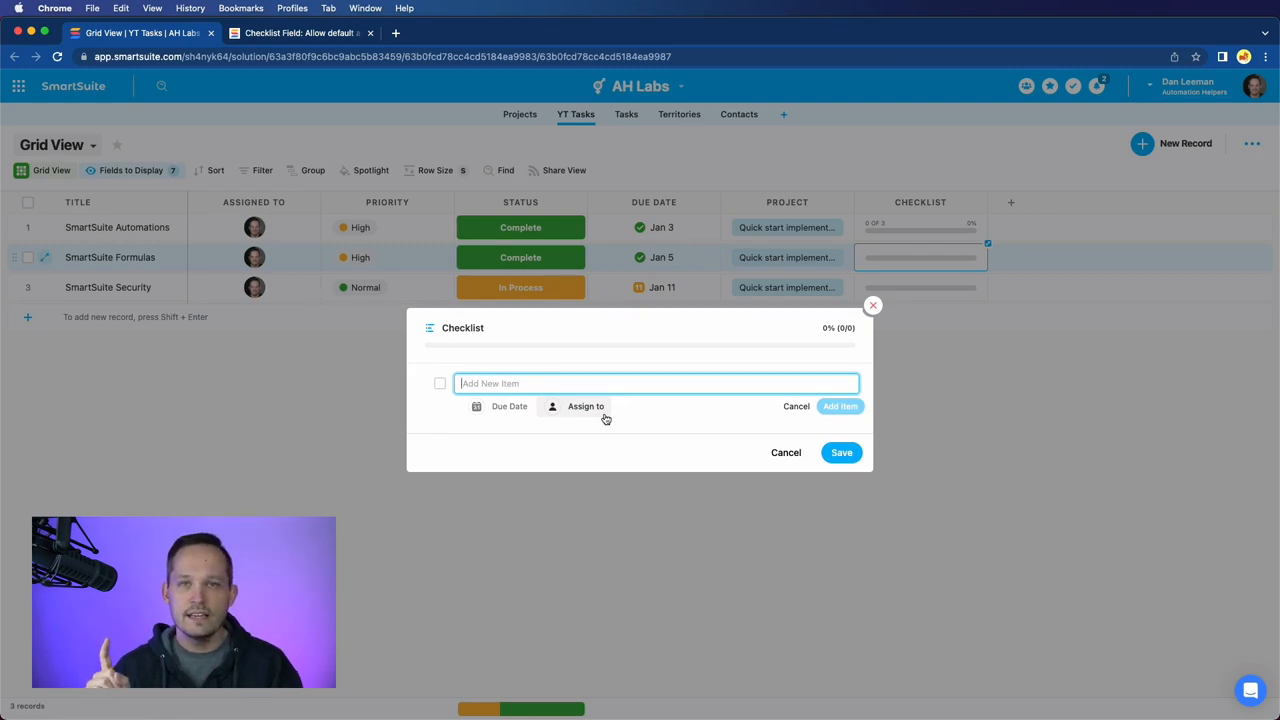Add a new app with the plus tab icon
1280x720 pixels.
pyautogui.click(x=784, y=114)
